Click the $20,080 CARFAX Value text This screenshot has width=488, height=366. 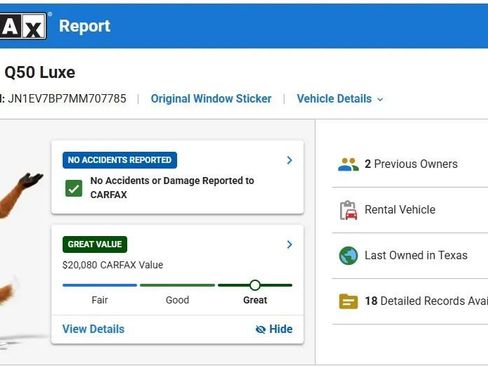[x=113, y=265]
